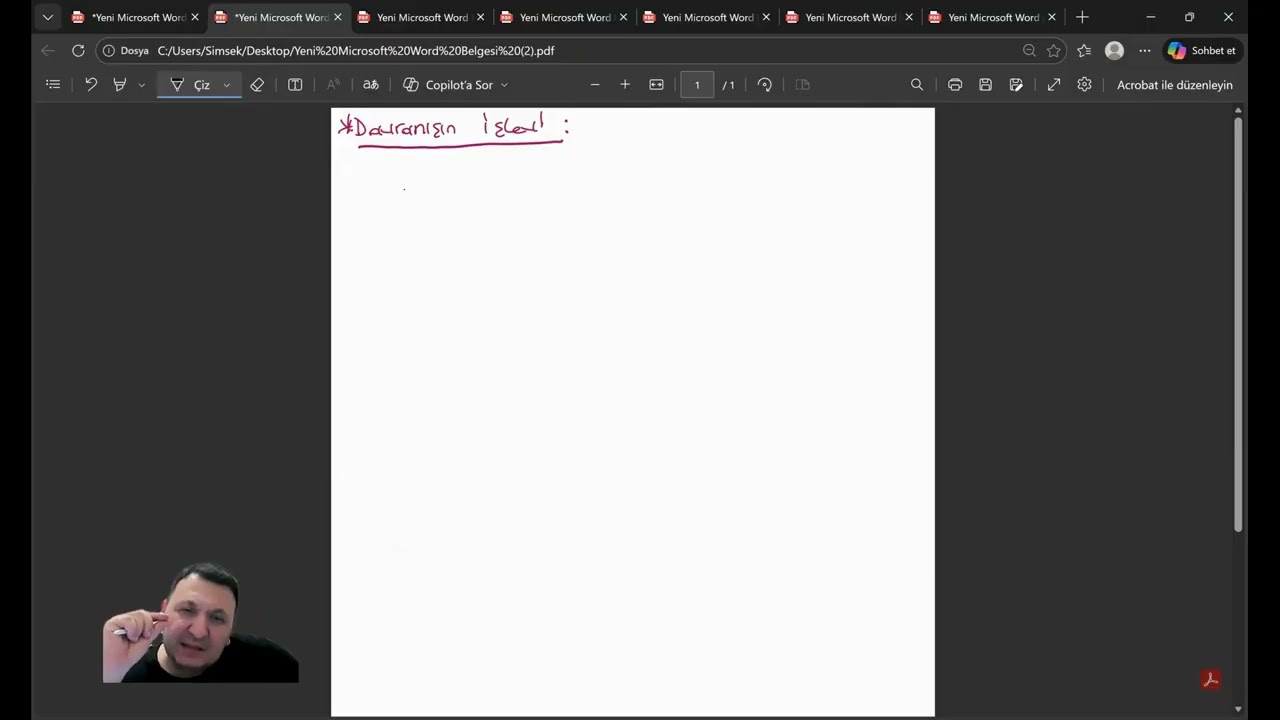Select the eraser tool
The width and height of the screenshot is (1280, 720).
tap(257, 85)
